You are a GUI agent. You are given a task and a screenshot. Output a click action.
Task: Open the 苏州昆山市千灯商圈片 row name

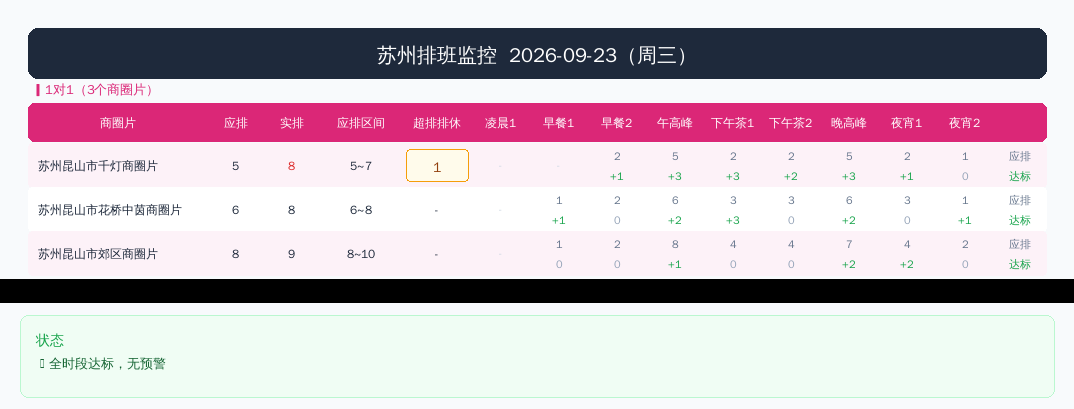tap(97, 166)
